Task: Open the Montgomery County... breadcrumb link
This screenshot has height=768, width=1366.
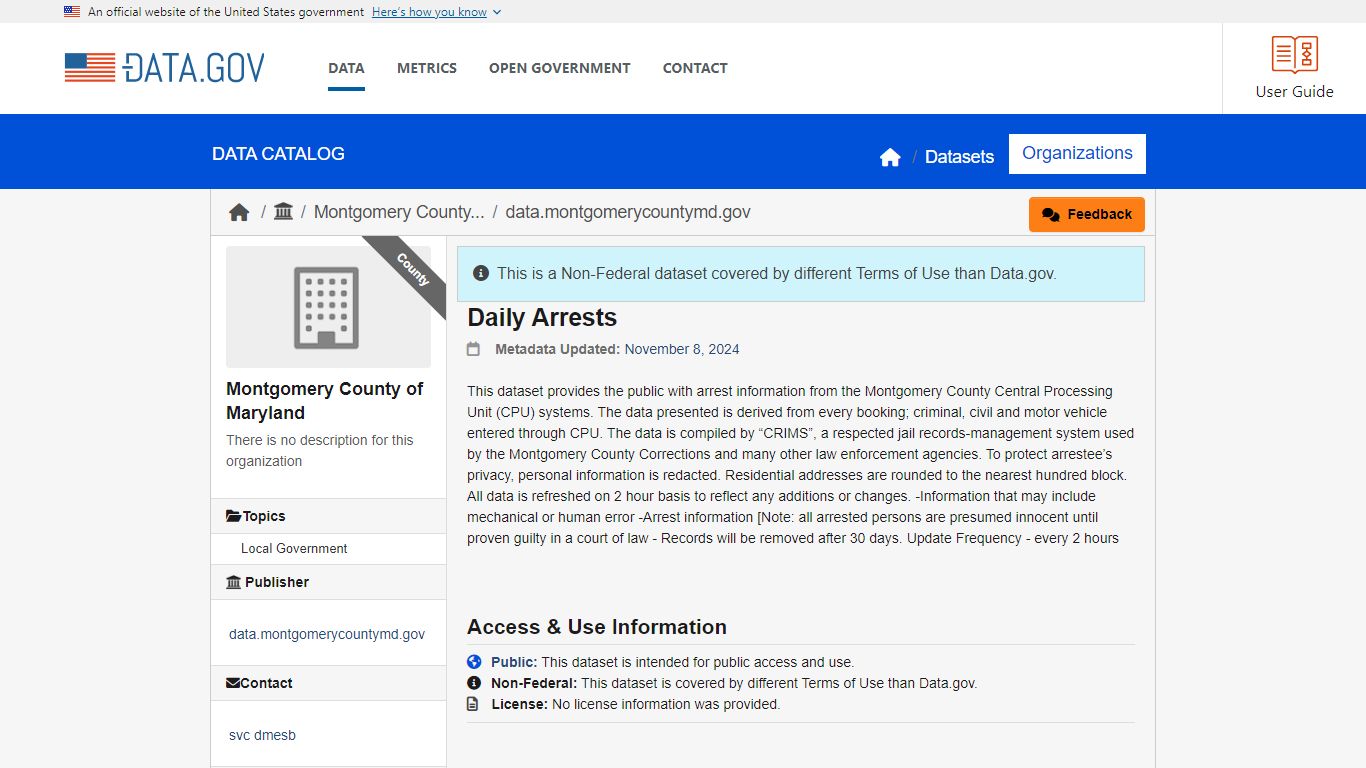Action: coord(399,212)
